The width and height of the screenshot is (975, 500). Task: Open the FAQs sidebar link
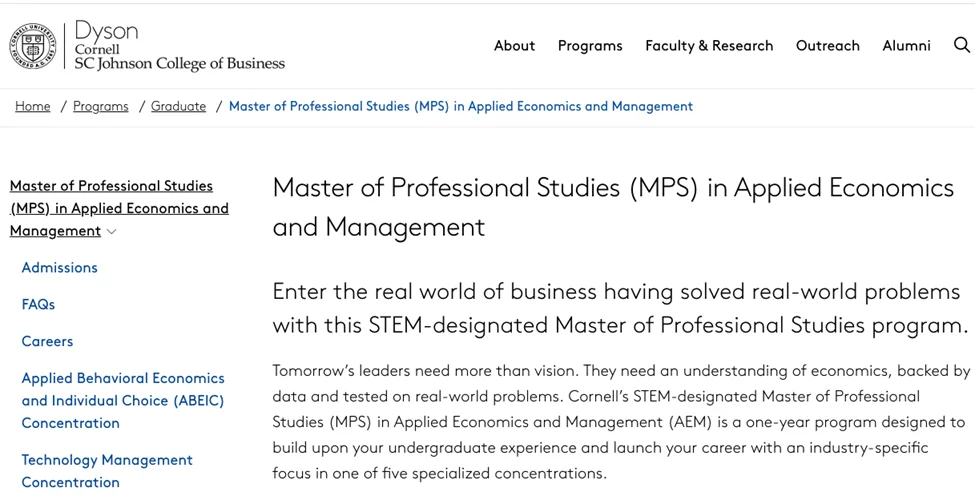[x=38, y=305]
